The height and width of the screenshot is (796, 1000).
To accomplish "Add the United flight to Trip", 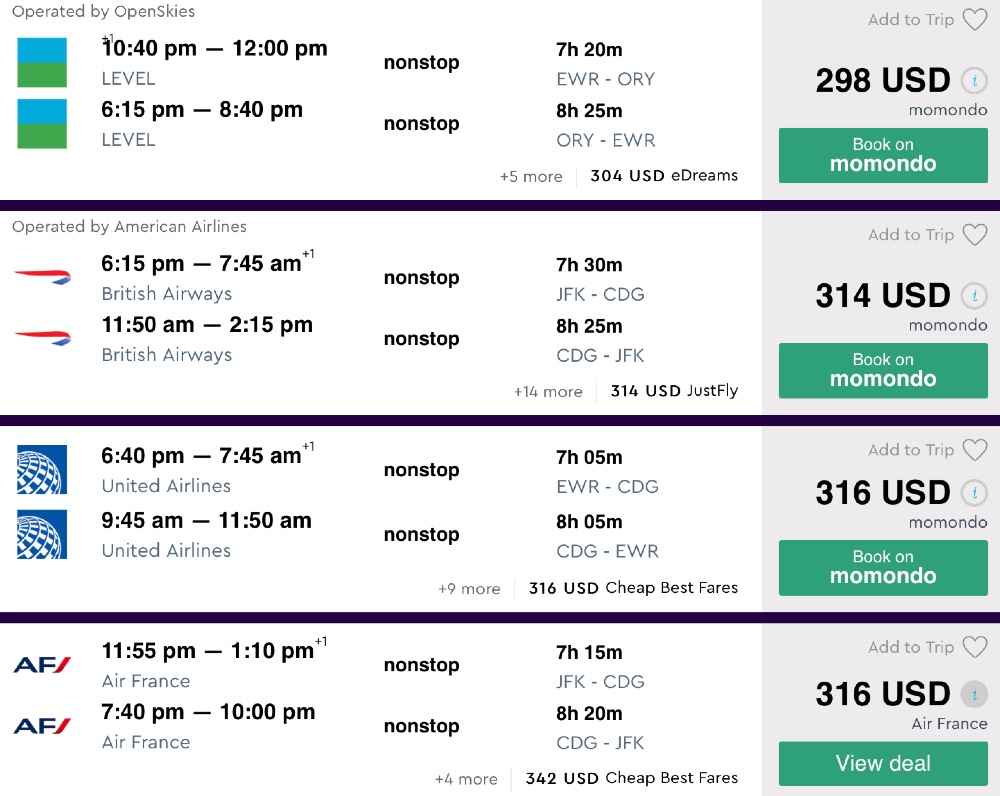I will (911, 450).
